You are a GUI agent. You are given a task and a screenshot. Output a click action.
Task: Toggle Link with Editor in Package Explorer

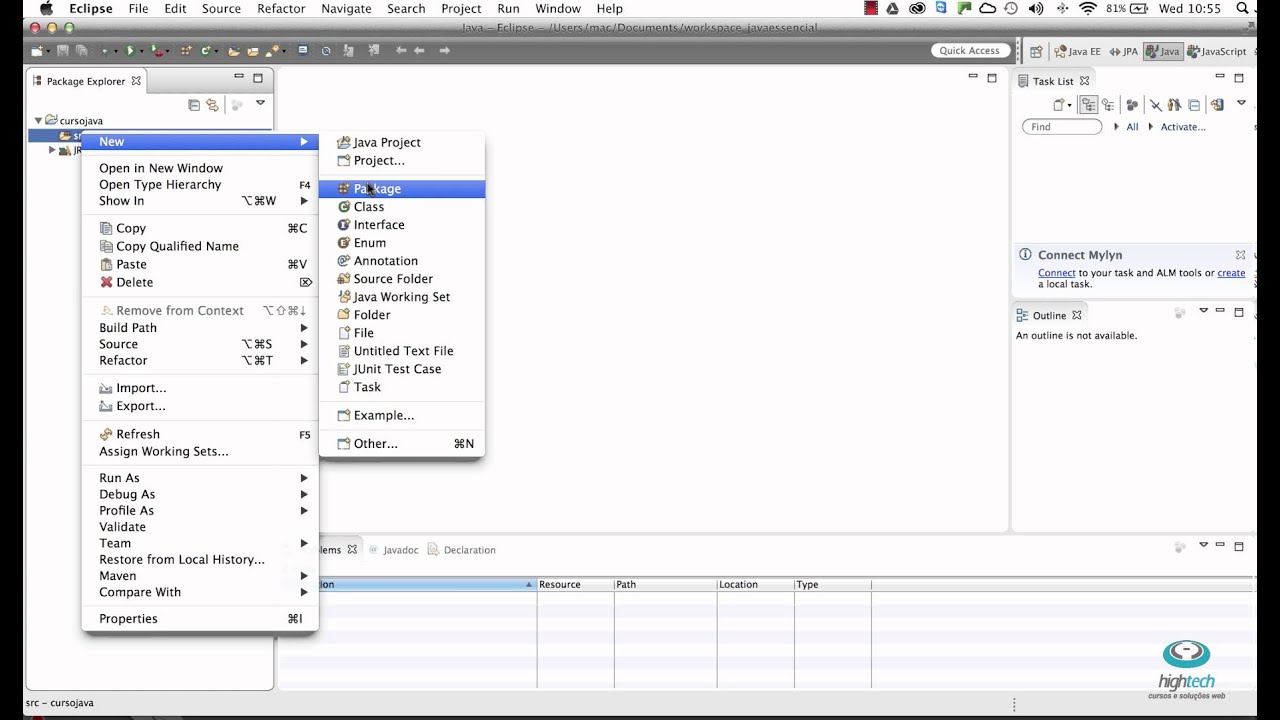coord(212,104)
